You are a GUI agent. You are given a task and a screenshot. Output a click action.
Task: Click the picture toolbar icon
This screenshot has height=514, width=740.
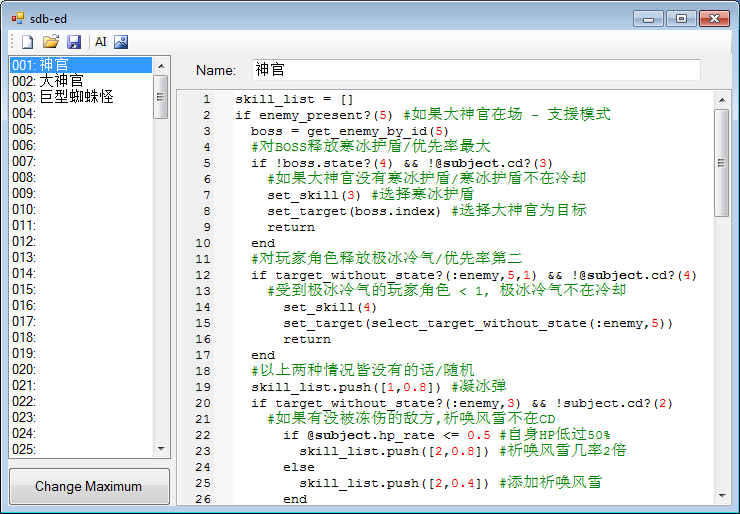tap(121, 42)
